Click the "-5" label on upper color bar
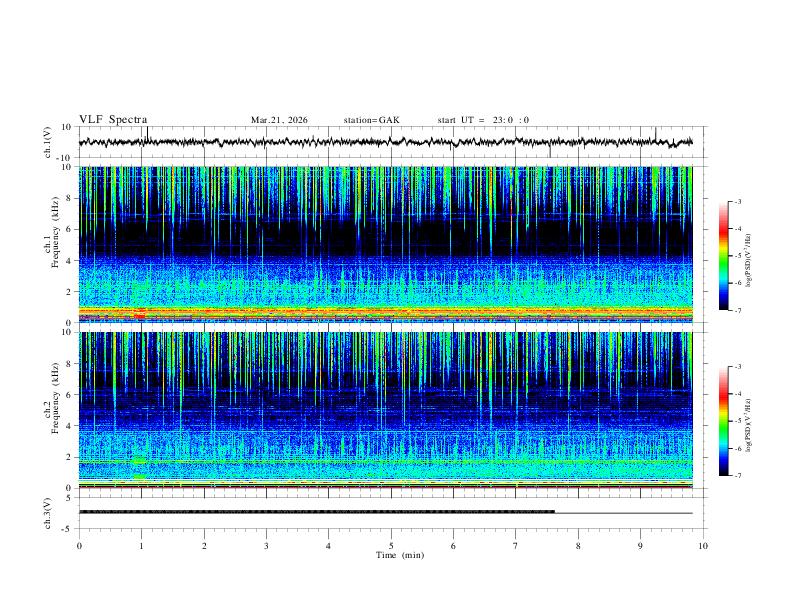792x612 pixels. coord(738,256)
